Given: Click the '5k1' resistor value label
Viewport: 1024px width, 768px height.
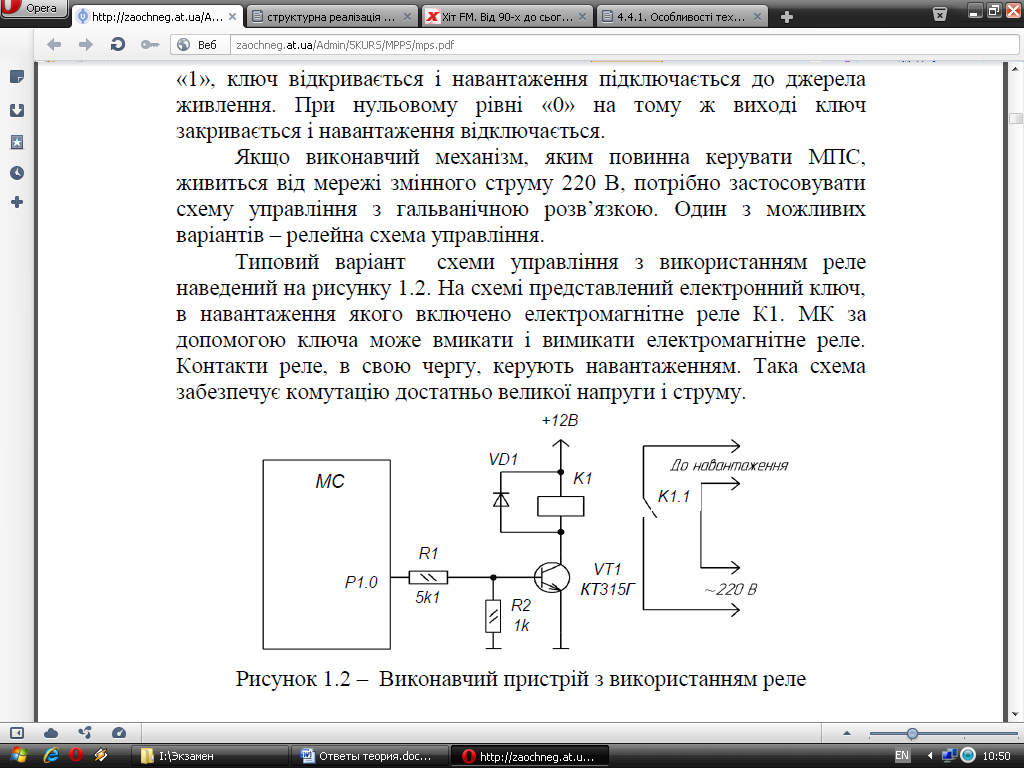Looking at the screenshot, I should pos(428,598).
